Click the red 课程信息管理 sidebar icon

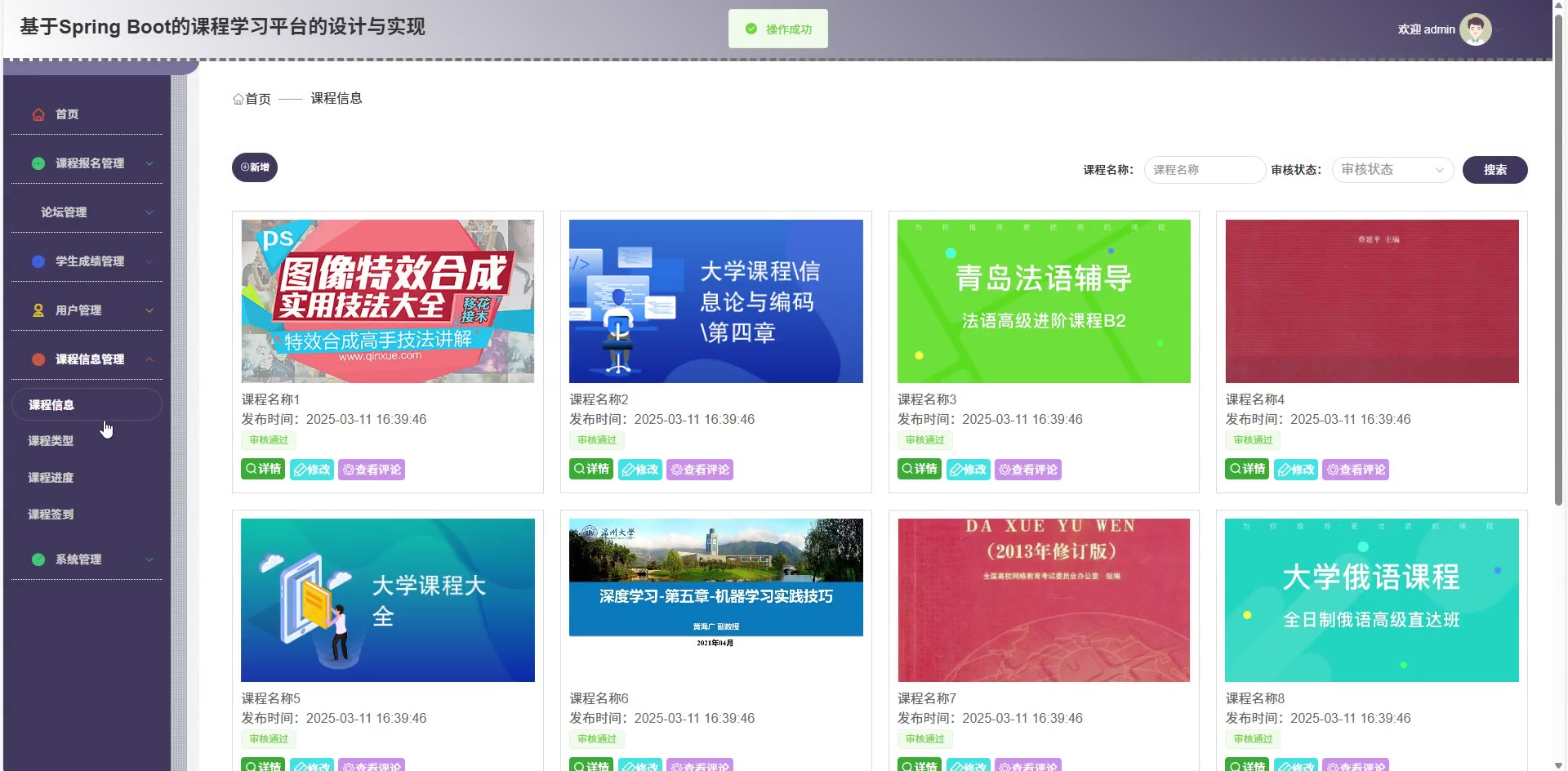click(x=38, y=359)
